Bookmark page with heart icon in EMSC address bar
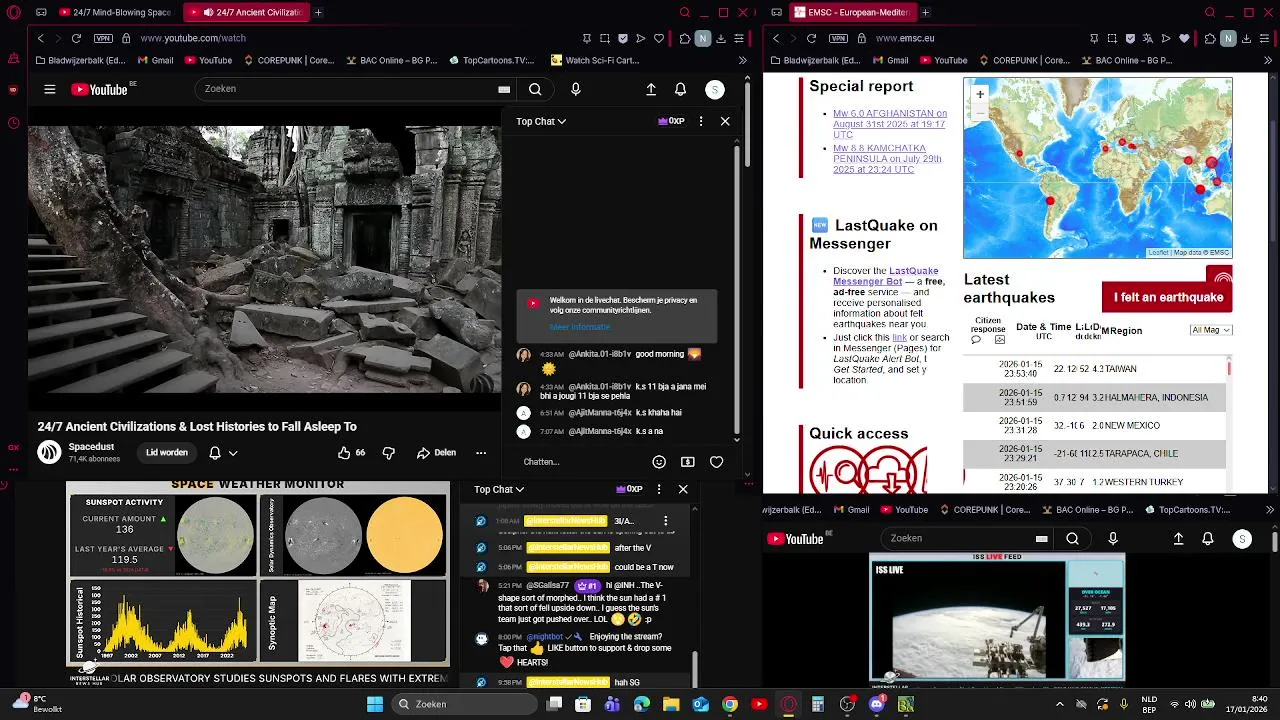Viewport: 1280px width, 720px height. coord(1185,38)
